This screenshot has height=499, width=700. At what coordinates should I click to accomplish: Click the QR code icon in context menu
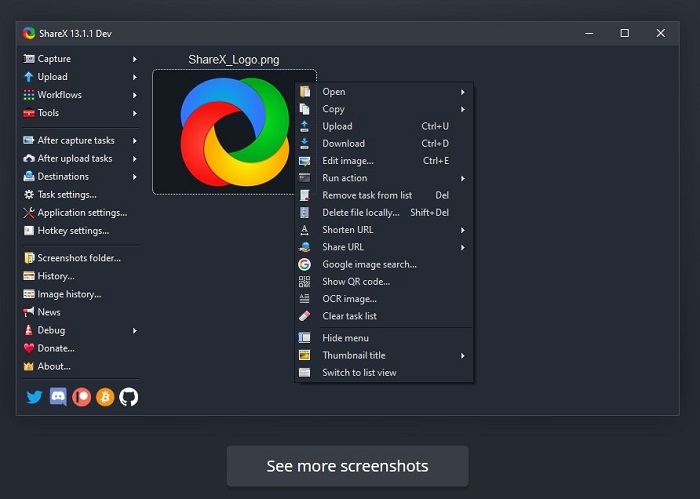[x=304, y=282]
